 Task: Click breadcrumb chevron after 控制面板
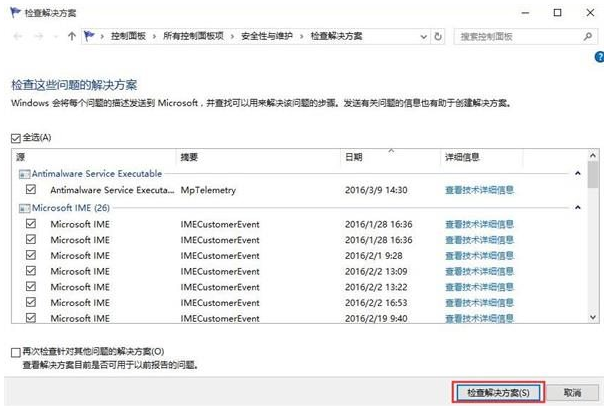pos(154,37)
